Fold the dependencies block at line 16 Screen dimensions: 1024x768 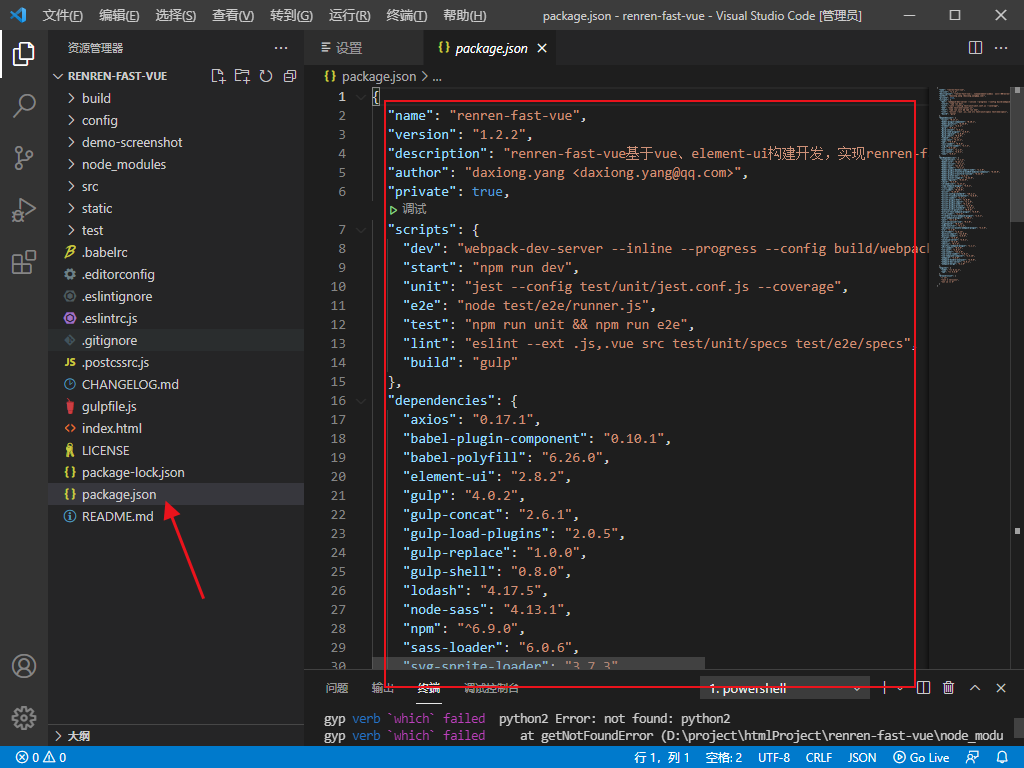click(361, 400)
